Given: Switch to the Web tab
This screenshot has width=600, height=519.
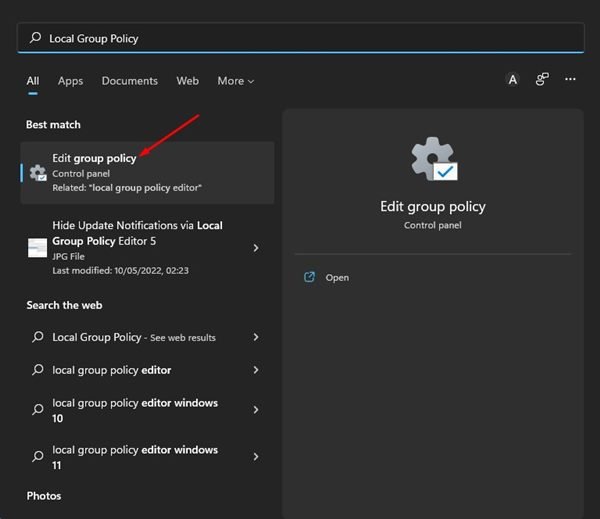Looking at the screenshot, I should (188, 81).
